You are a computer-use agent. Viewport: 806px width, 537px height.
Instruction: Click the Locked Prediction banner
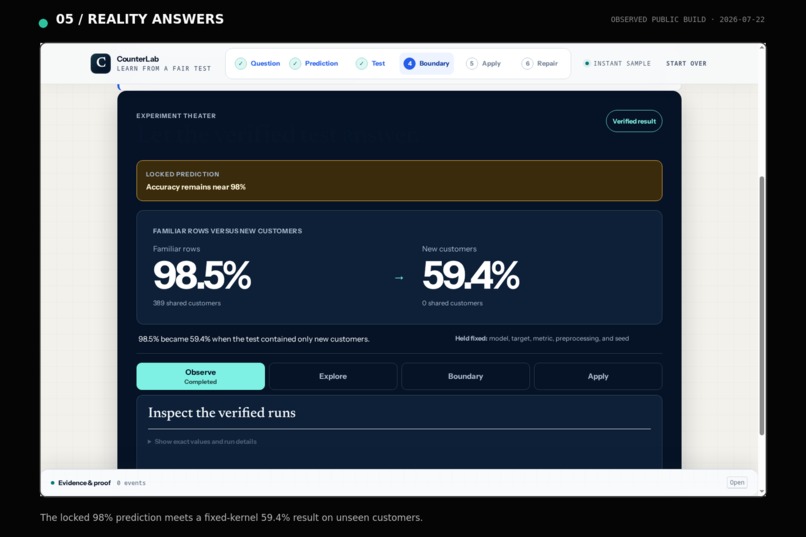coord(399,180)
